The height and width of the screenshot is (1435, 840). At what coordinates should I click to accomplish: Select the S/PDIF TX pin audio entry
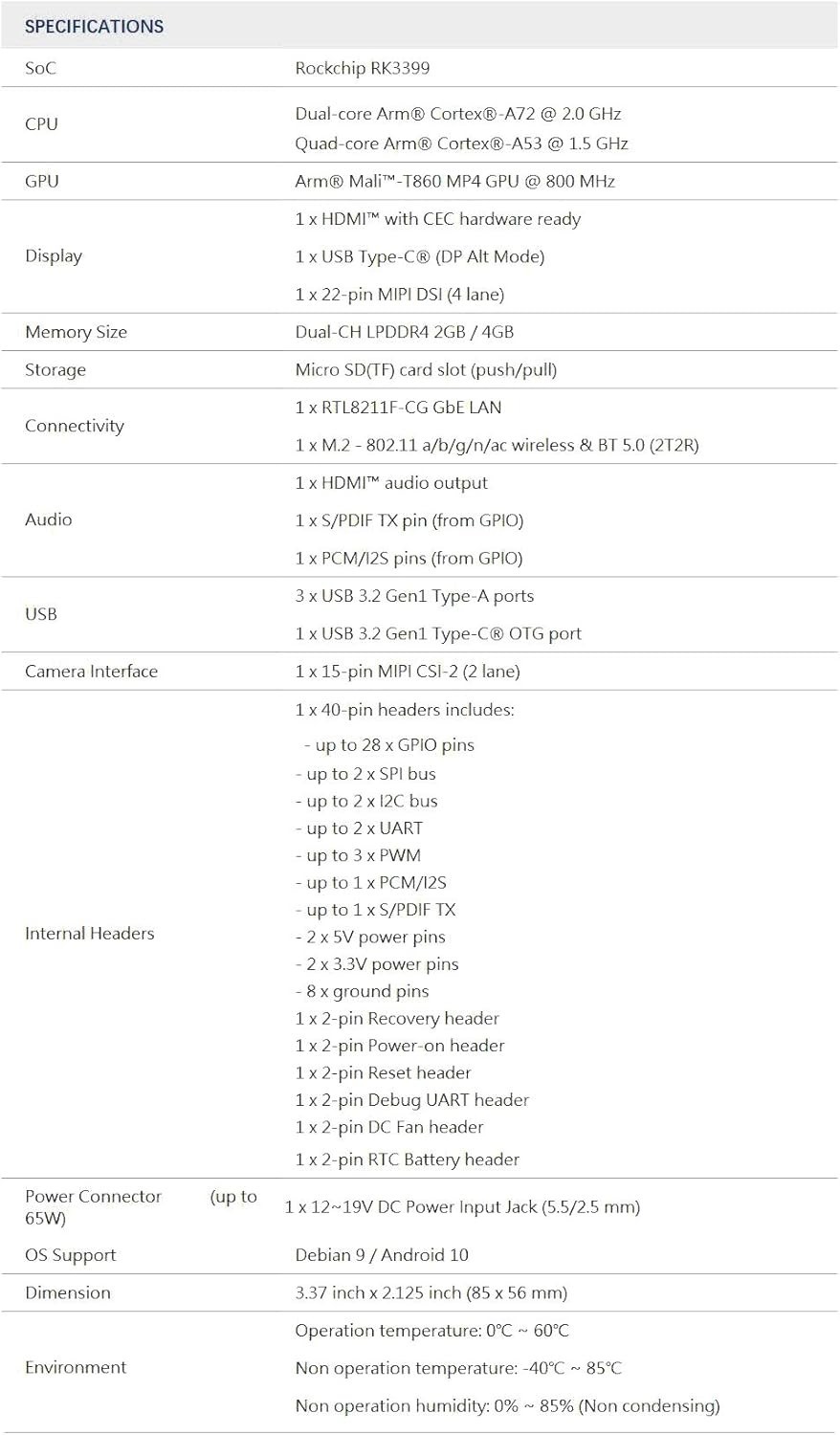[409, 520]
